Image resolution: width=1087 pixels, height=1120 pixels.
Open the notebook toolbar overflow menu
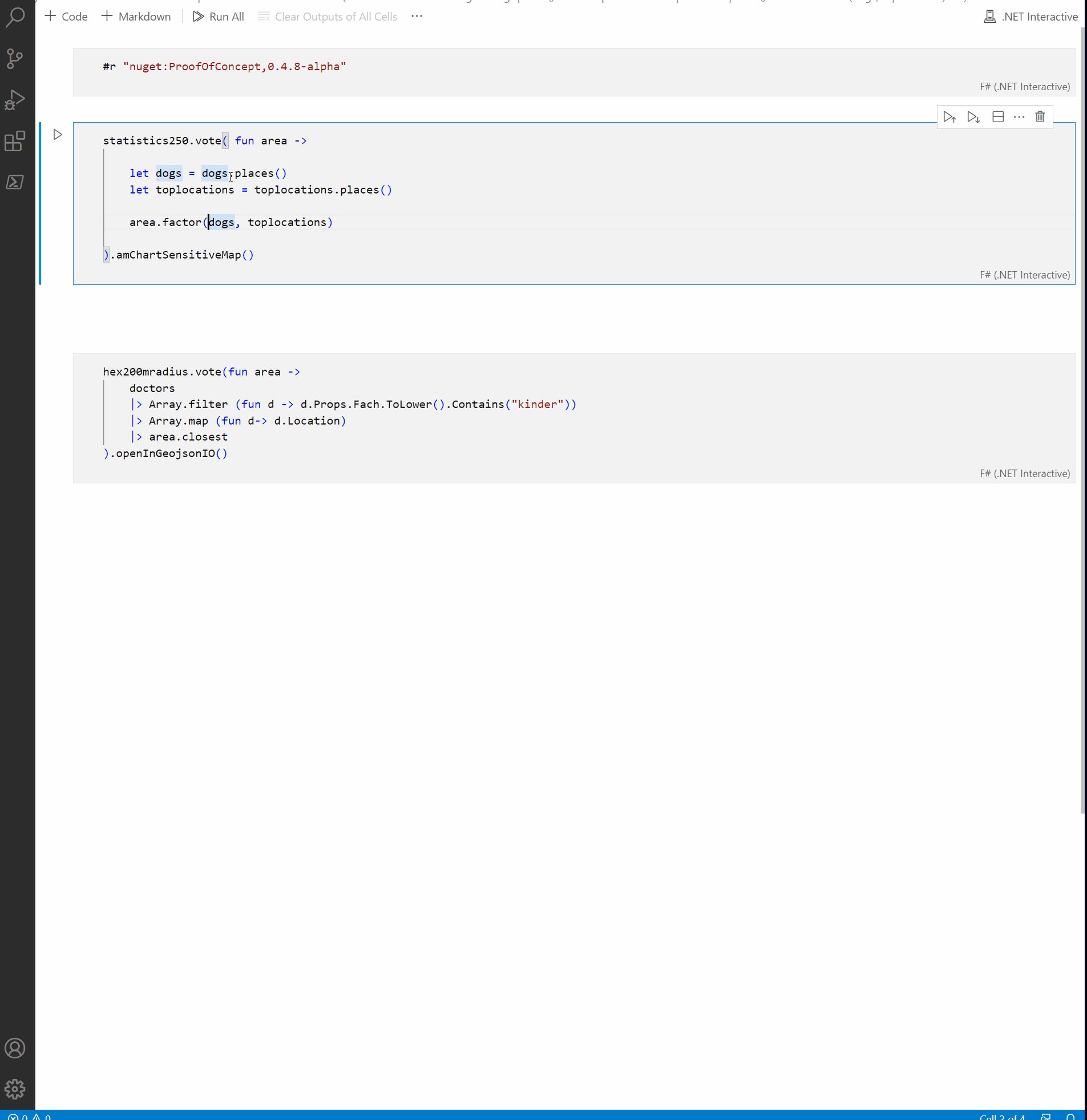point(417,16)
